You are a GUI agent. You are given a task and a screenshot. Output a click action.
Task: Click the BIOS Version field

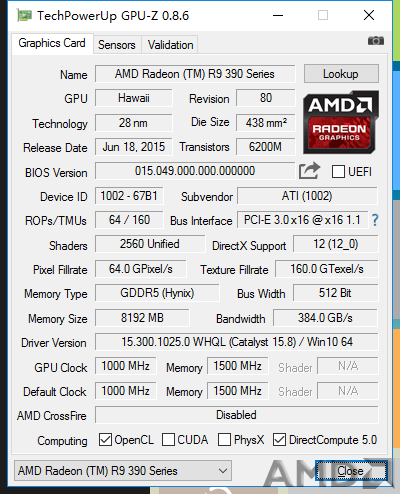[195, 171]
